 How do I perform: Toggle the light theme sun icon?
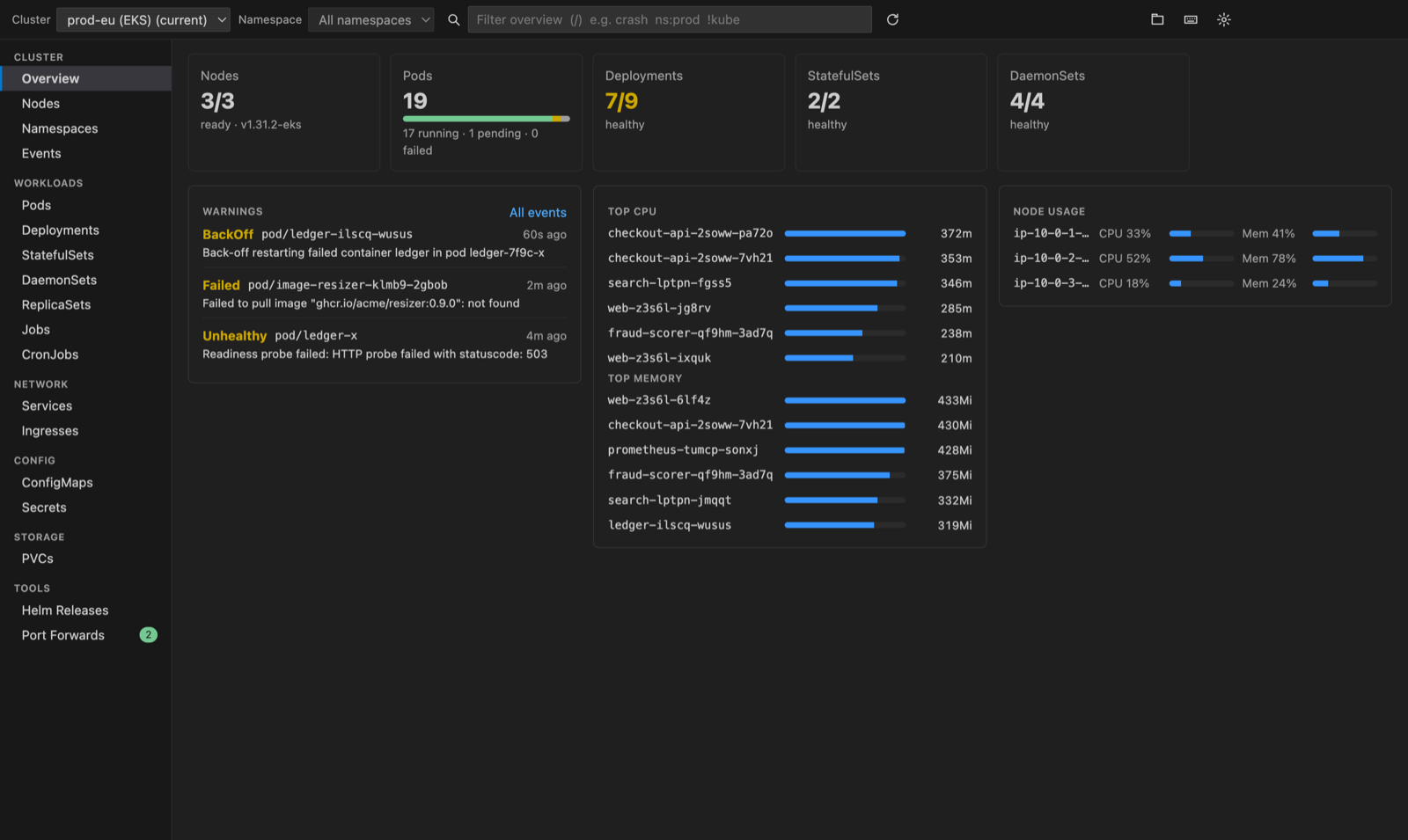(1224, 19)
